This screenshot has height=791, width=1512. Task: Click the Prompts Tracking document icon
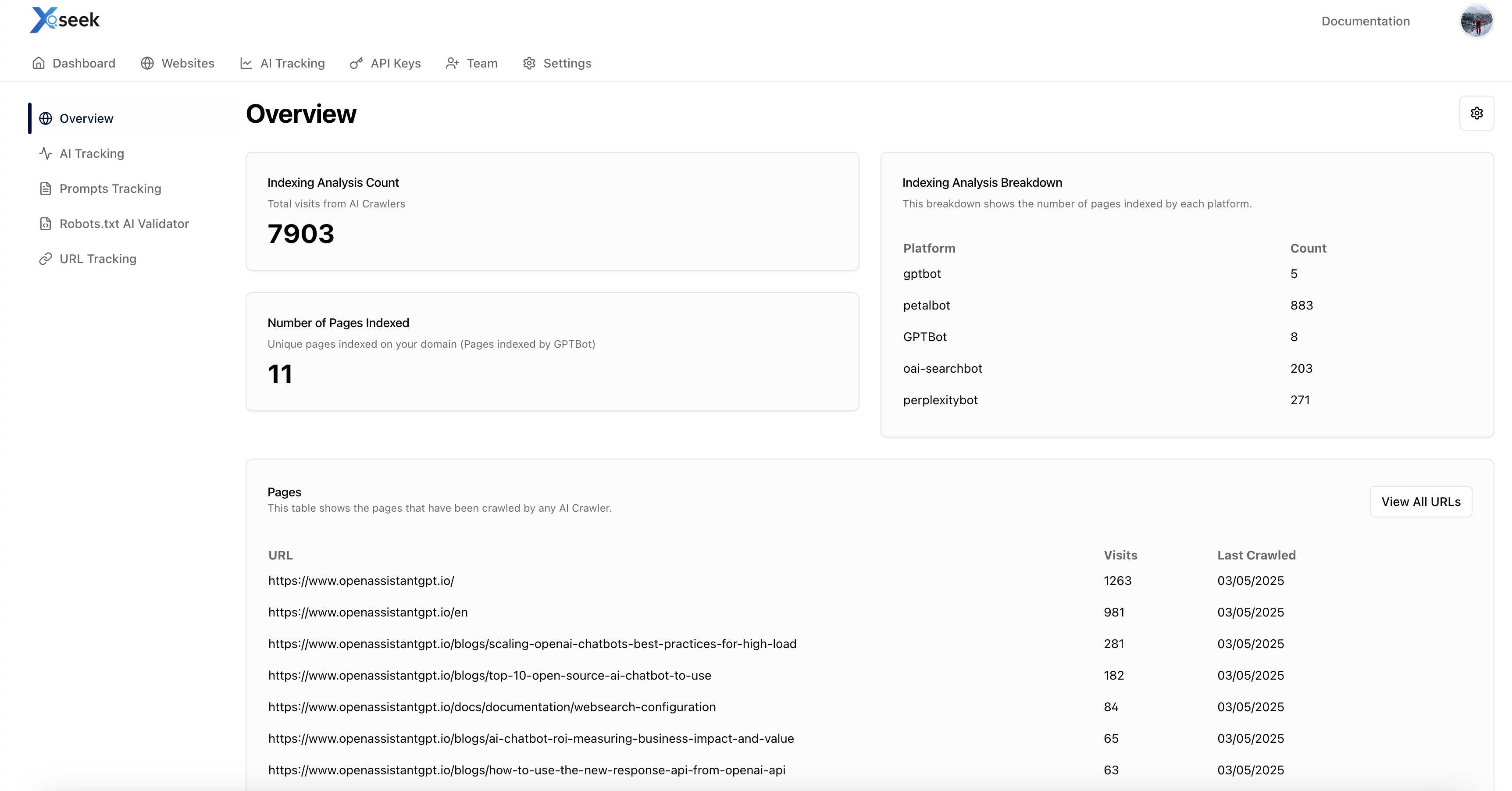(x=46, y=189)
